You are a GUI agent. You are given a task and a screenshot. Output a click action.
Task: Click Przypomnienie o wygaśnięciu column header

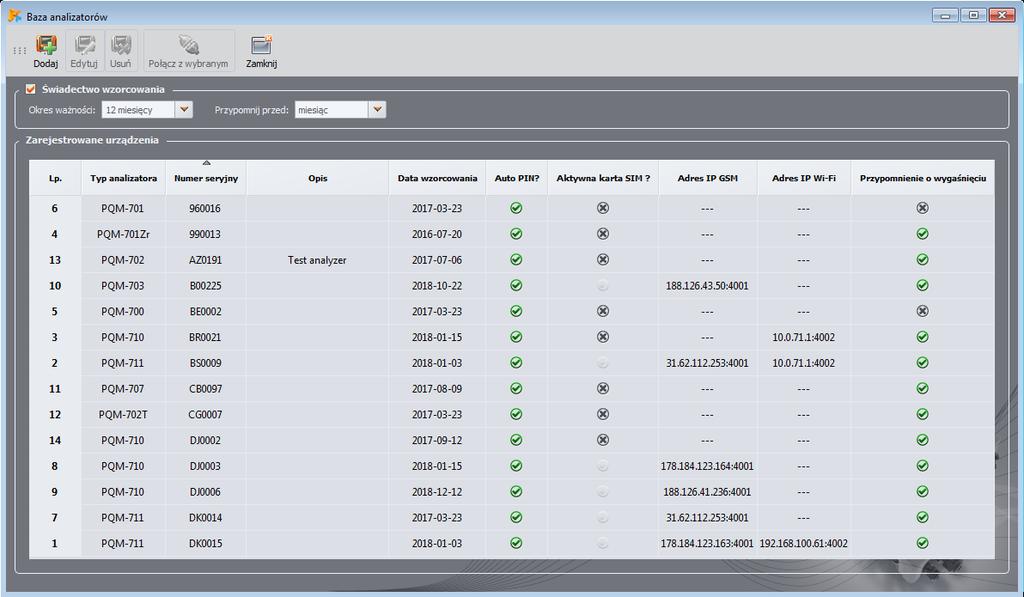coord(922,178)
